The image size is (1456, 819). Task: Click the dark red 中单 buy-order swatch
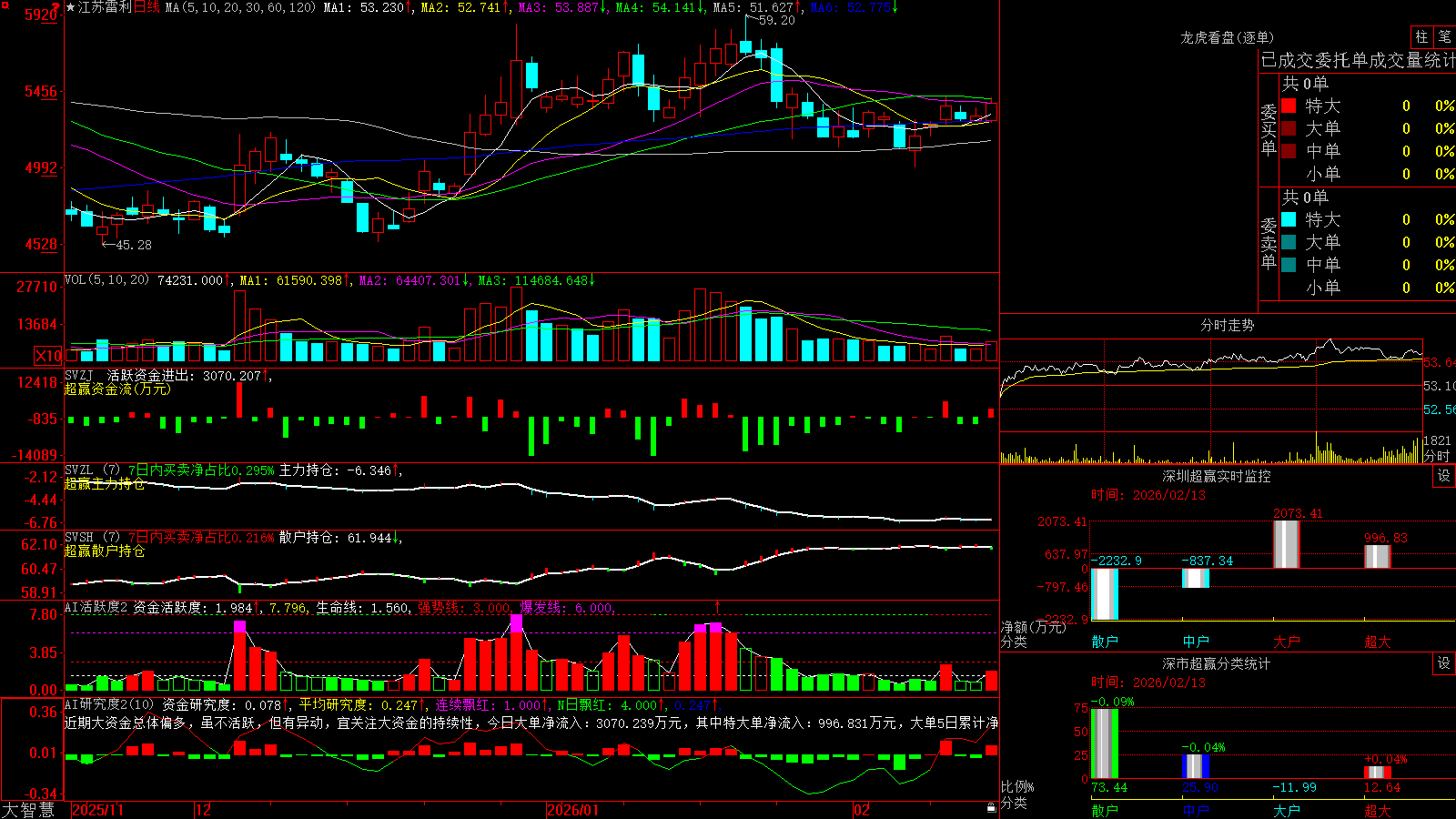pyautogui.click(x=1289, y=151)
